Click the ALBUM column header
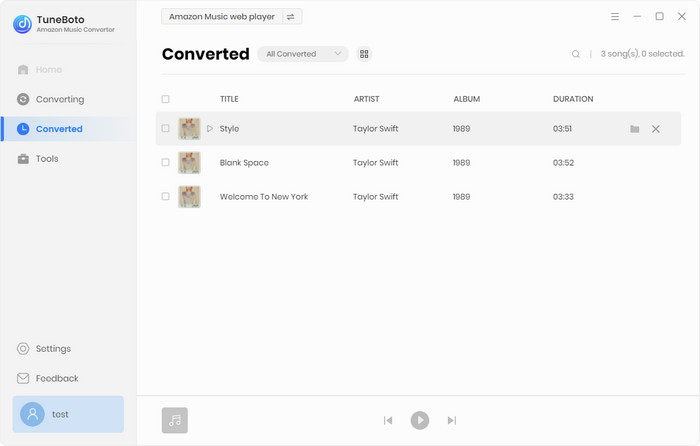Screen dimensions: 700x446 [467, 99]
